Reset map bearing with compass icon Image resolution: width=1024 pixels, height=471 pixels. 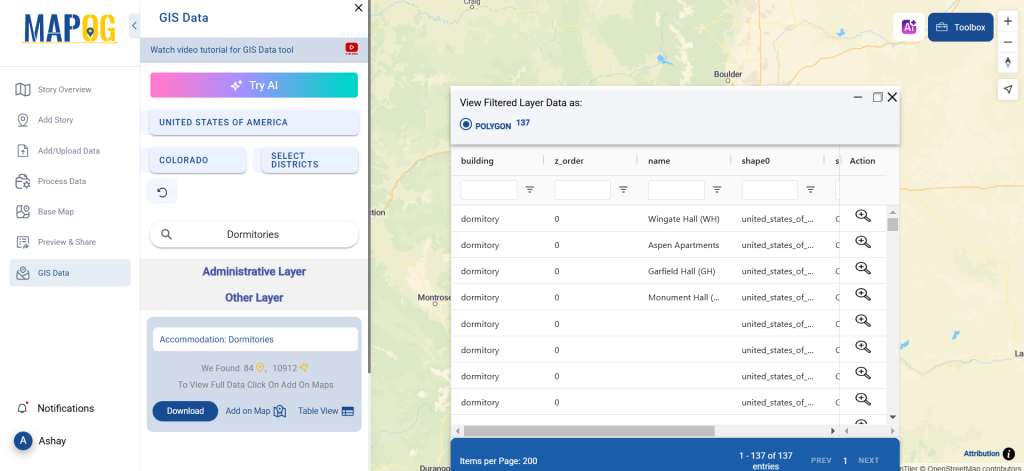[x=1007, y=63]
